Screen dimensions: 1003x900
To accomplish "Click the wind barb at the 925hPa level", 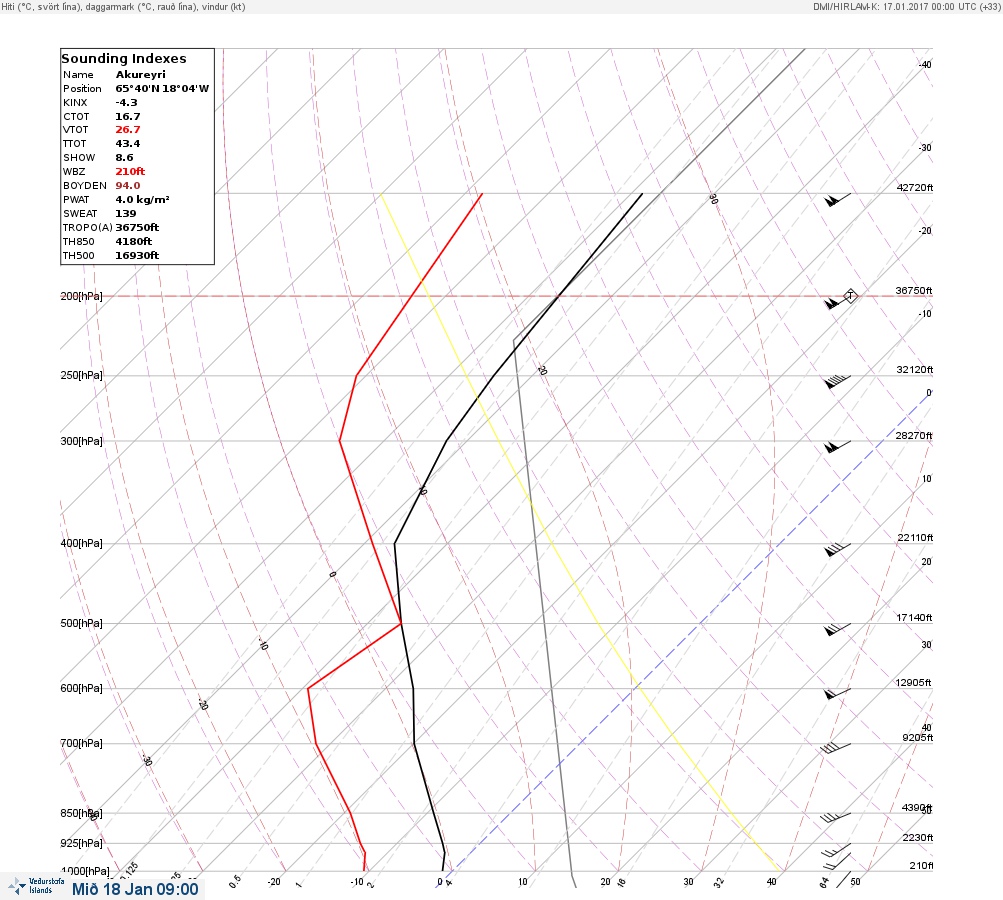I will (x=837, y=850).
